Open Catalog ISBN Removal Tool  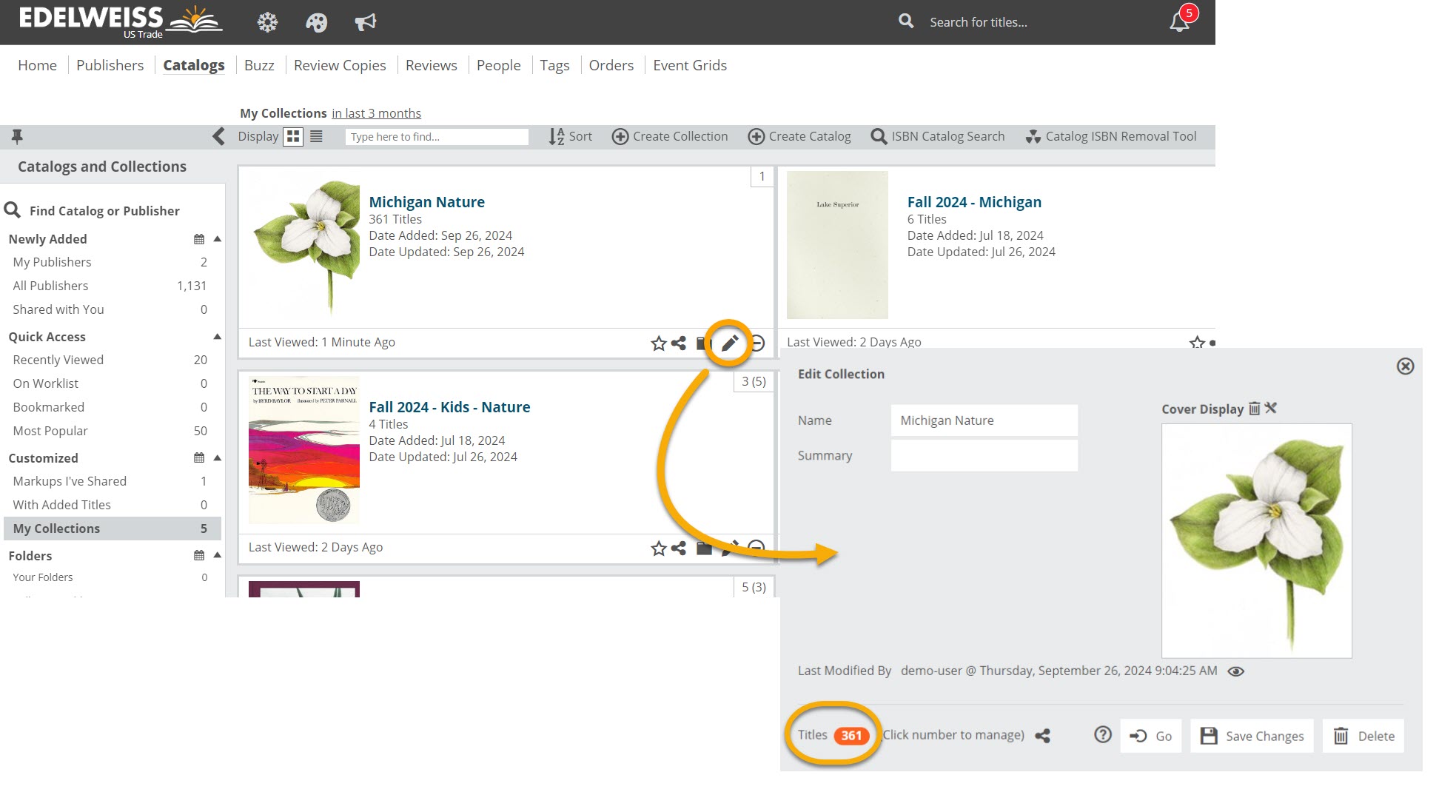pyautogui.click(x=1111, y=136)
